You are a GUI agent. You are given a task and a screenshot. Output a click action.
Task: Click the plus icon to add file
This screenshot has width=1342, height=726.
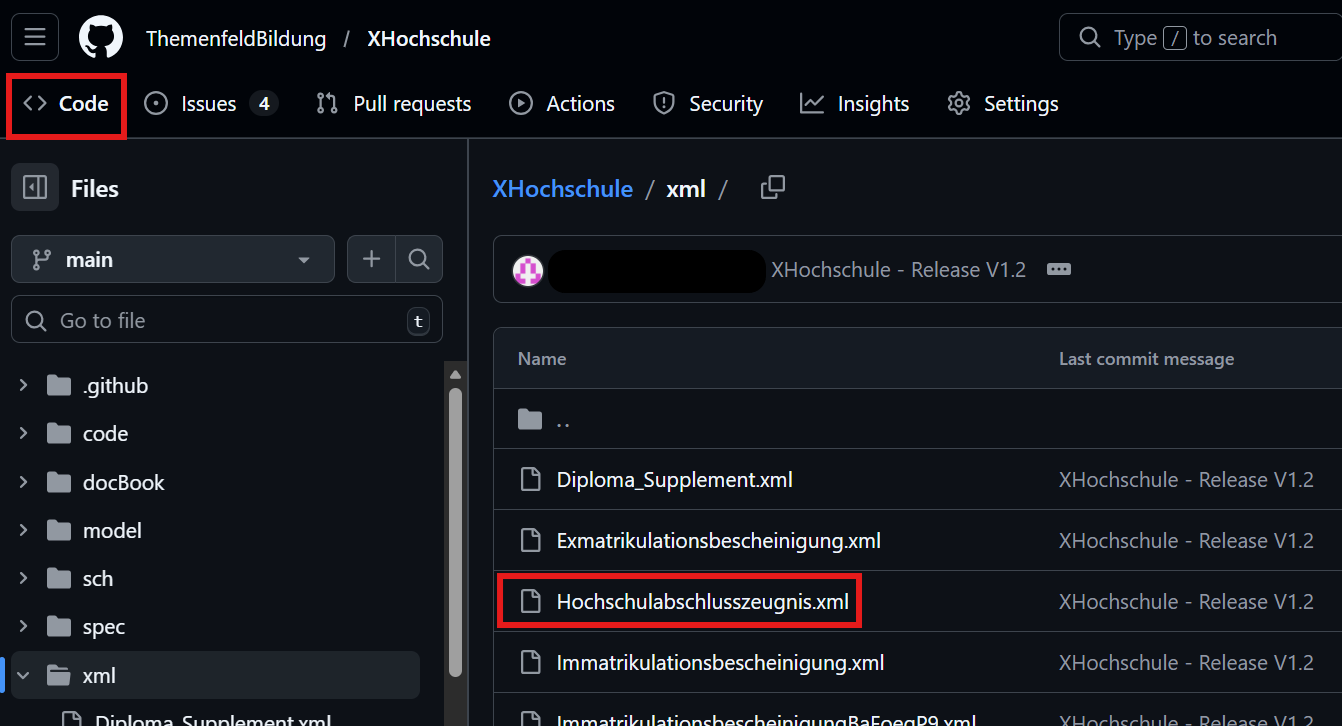[372, 260]
